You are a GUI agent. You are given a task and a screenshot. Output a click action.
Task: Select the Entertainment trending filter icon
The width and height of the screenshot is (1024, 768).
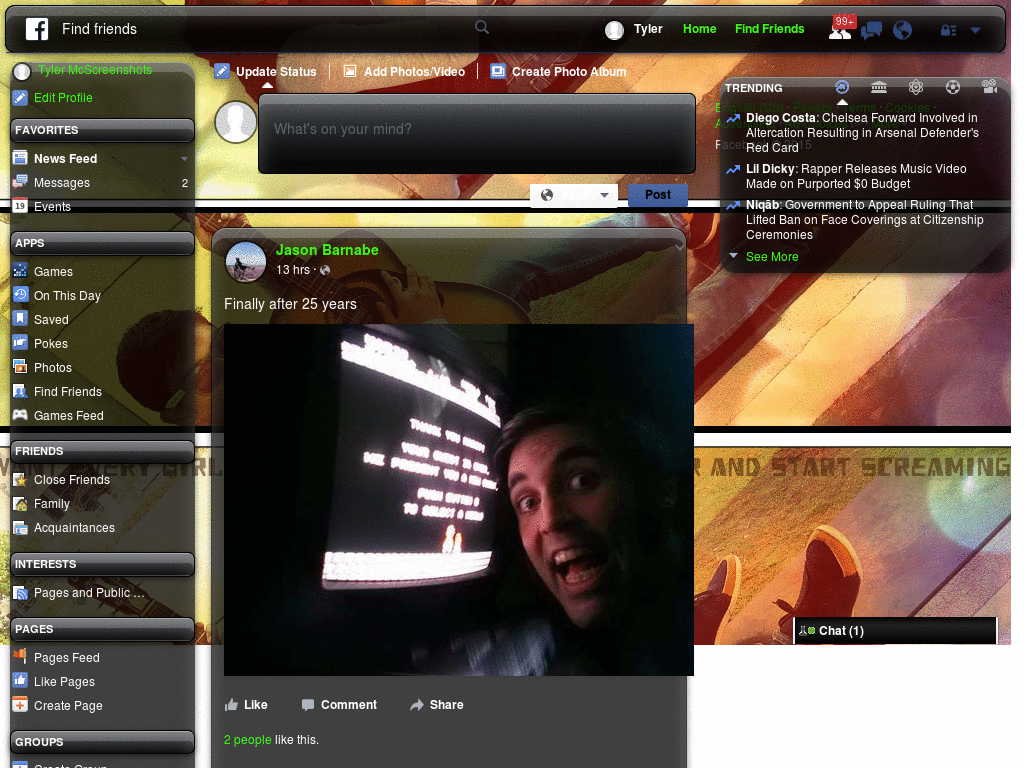[989, 87]
